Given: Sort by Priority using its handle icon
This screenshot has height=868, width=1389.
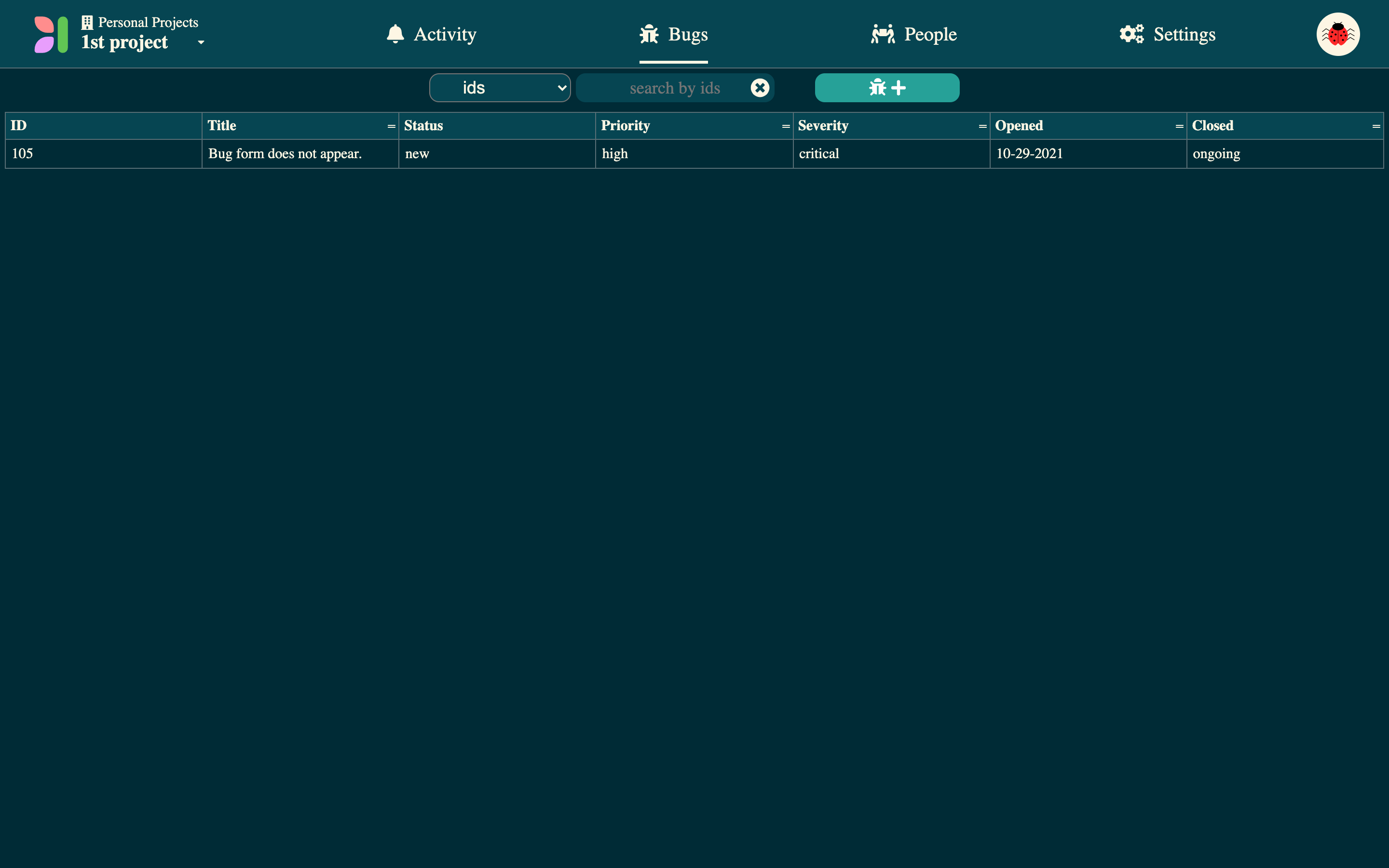Looking at the screenshot, I should pos(786,126).
